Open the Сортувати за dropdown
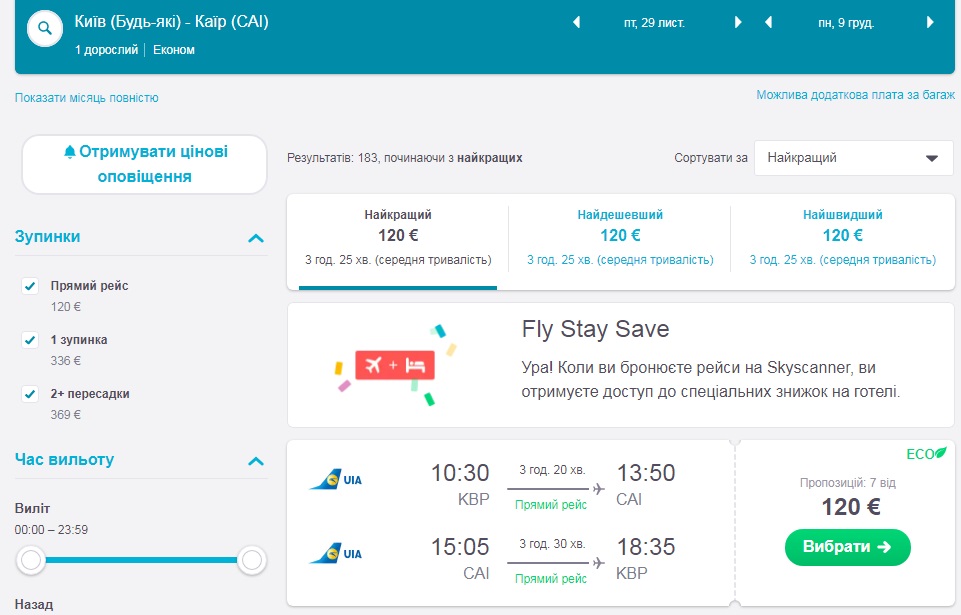Image resolution: width=961 pixels, height=615 pixels. pyautogui.click(x=853, y=158)
